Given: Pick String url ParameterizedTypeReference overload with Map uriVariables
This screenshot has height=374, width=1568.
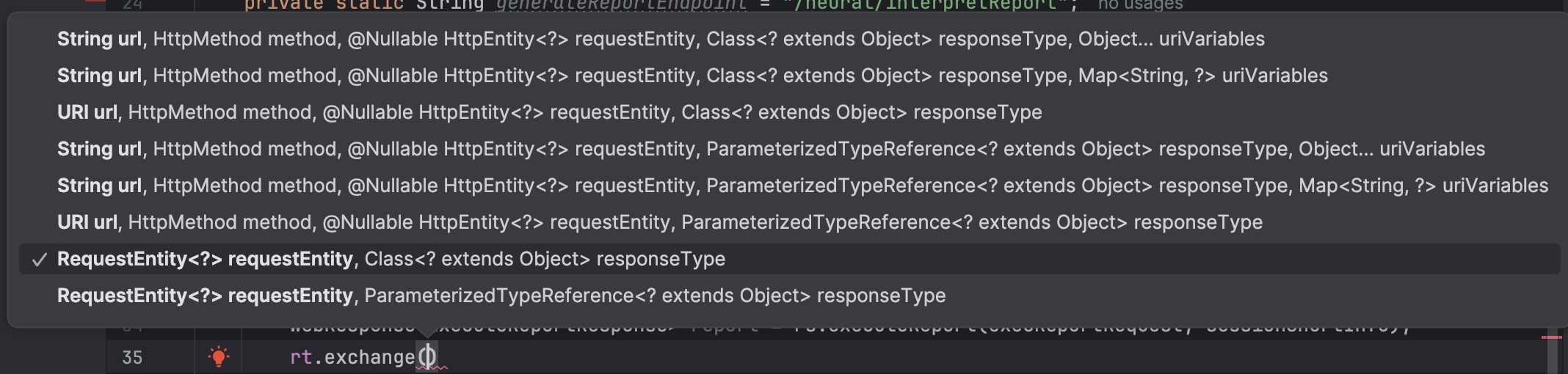Looking at the screenshot, I should [802, 186].
